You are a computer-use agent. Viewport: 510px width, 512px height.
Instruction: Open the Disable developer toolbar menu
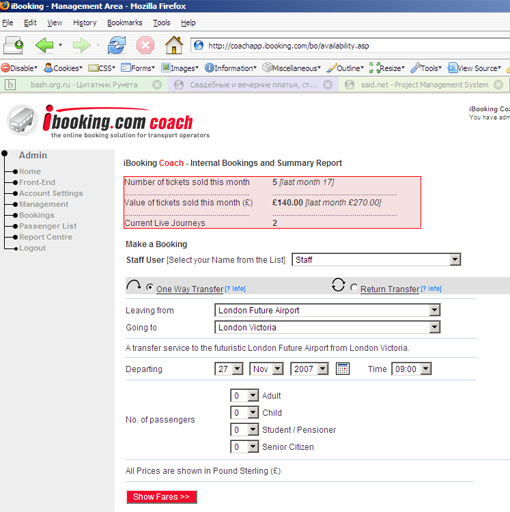[19, 68]
